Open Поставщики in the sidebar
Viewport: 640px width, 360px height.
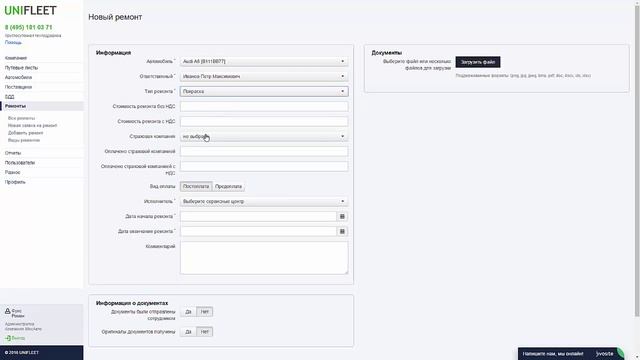click(x=18, y=87)
